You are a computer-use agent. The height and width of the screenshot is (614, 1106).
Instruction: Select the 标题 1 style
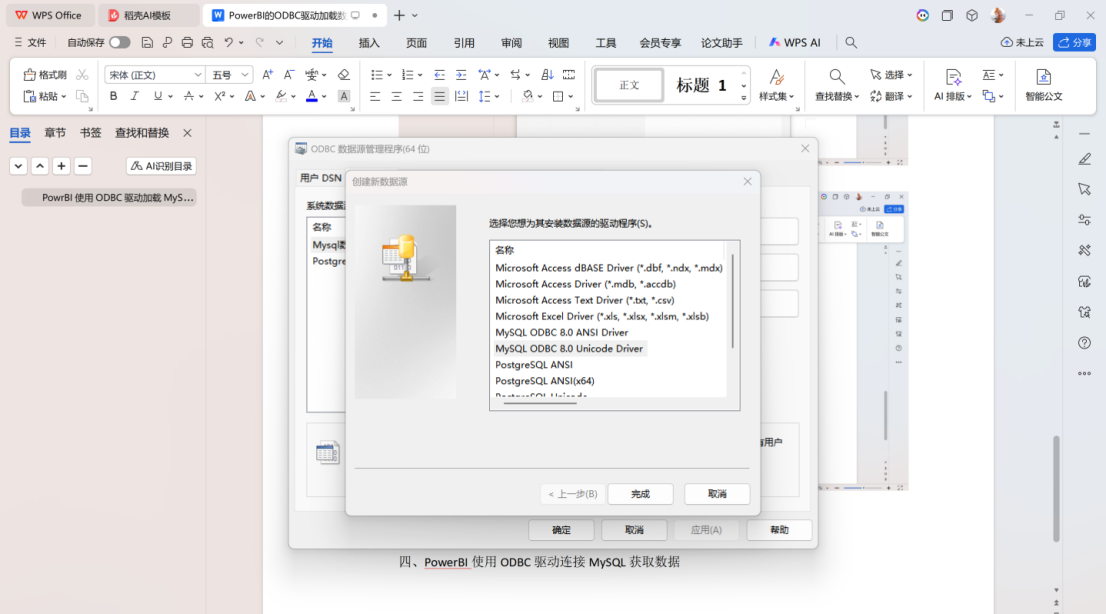coord(701,85)
